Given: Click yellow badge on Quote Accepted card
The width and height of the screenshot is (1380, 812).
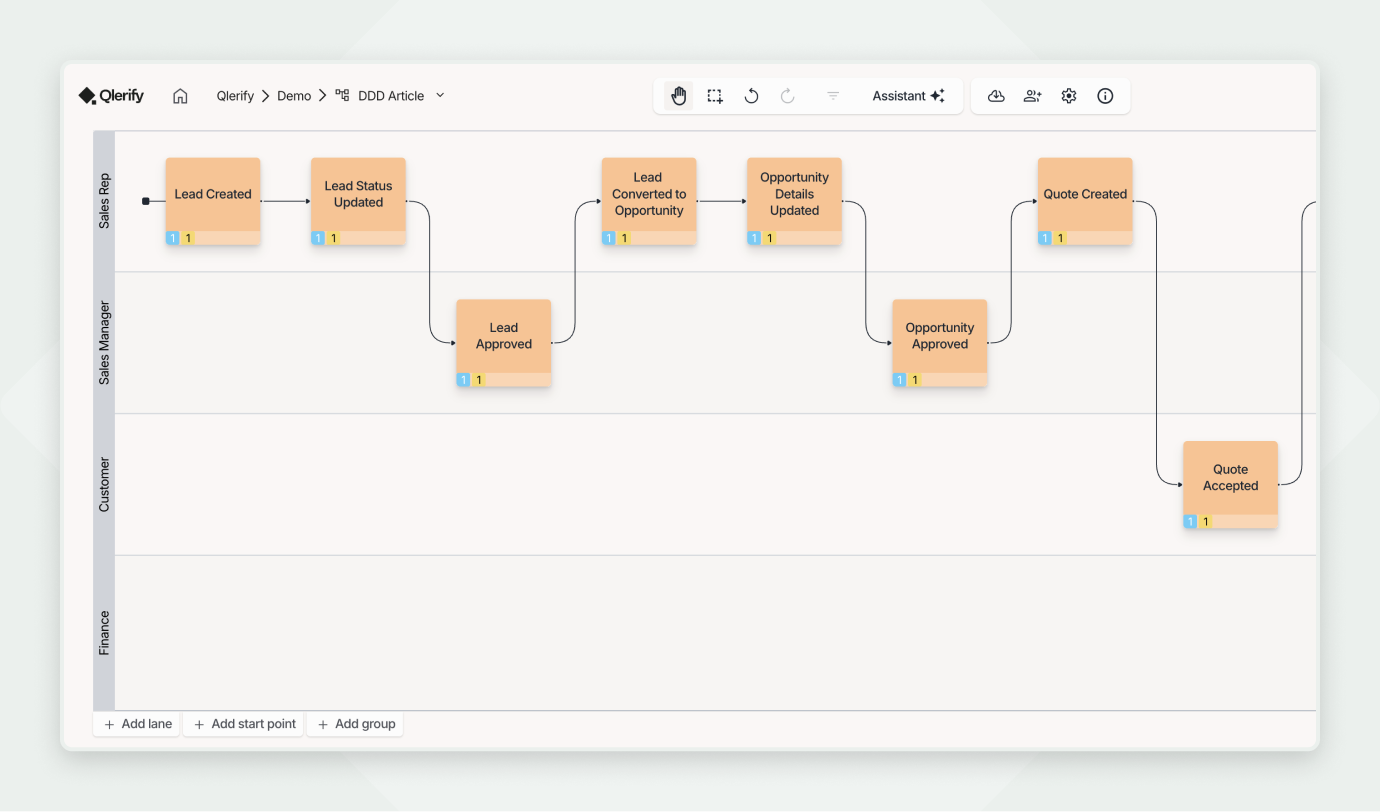Looking at the screenshot, I should [x=1206, y=522].
